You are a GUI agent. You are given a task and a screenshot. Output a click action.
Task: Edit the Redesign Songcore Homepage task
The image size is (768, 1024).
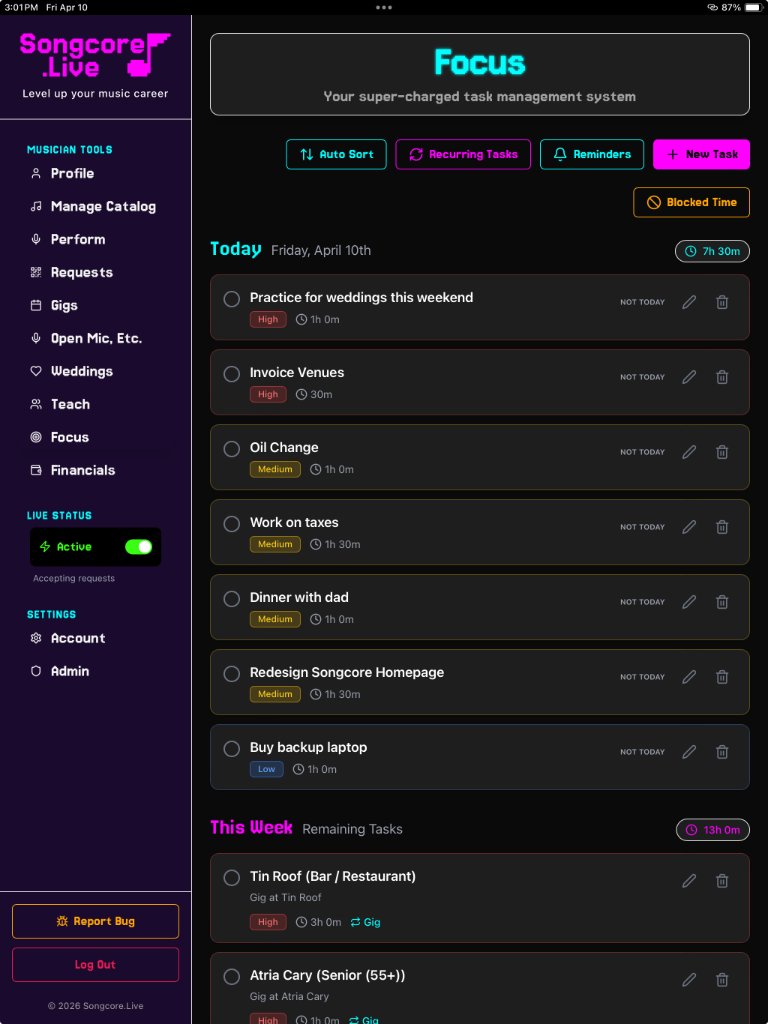coord(689,677)
